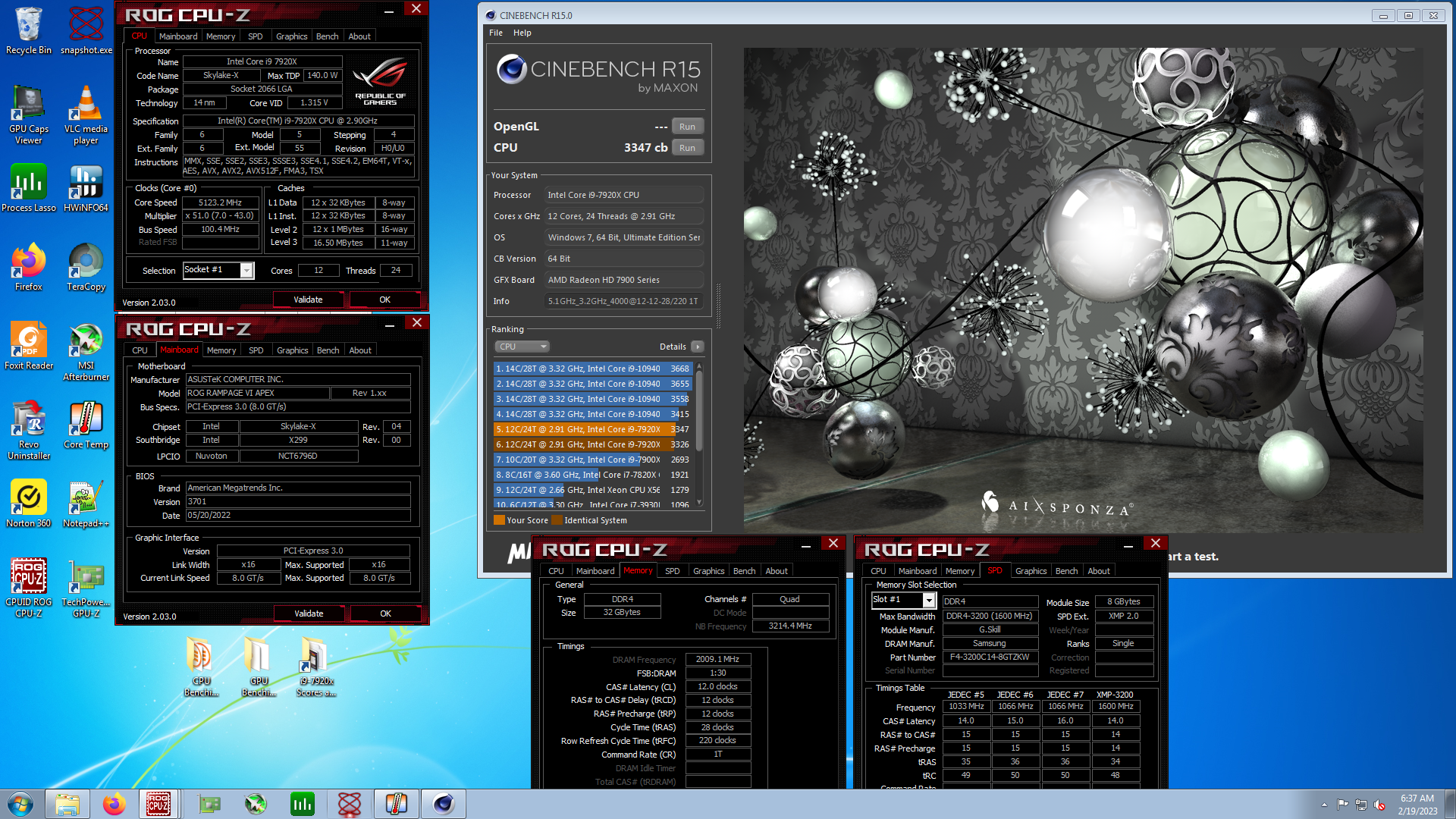The width and height of the screenshot is (1456, 819).
Task: Click OK in the top CPU-Z window
Action: [385, 300]
